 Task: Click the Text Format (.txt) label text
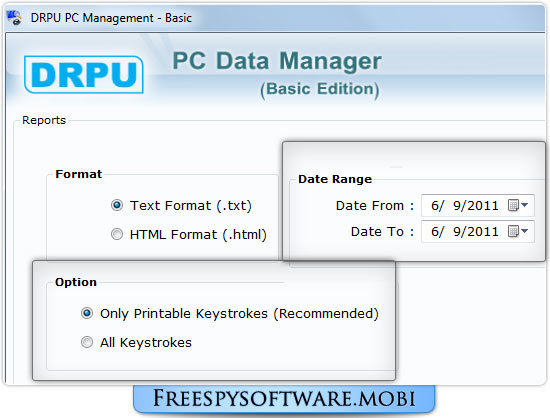pos(191,206)
